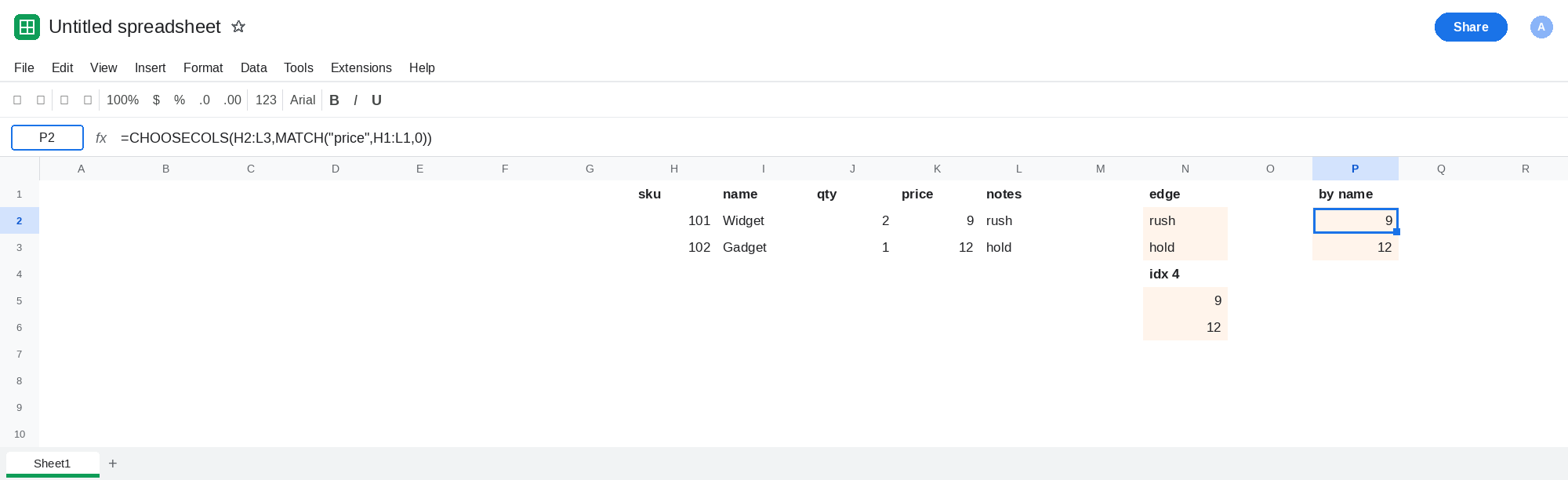Screen dimensions: 1568x480
Task: Select the qty value 2 for Widget
Action: (853, 220)
